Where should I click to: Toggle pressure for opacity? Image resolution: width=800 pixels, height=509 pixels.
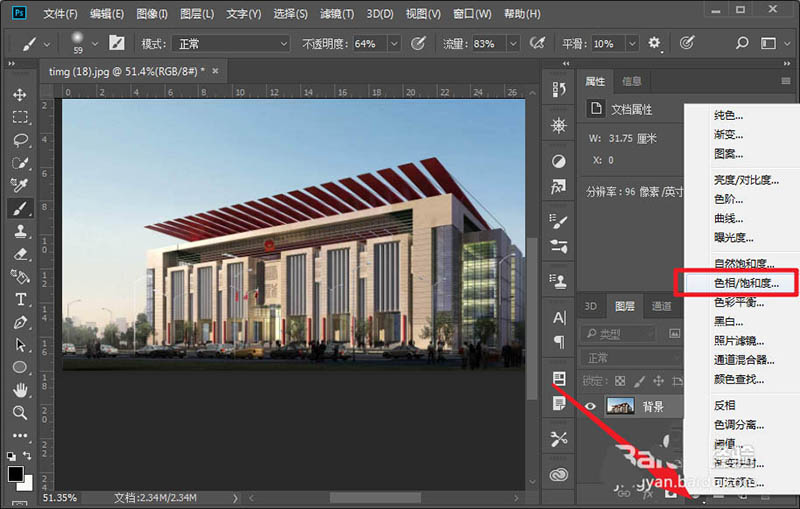point(418,43)
